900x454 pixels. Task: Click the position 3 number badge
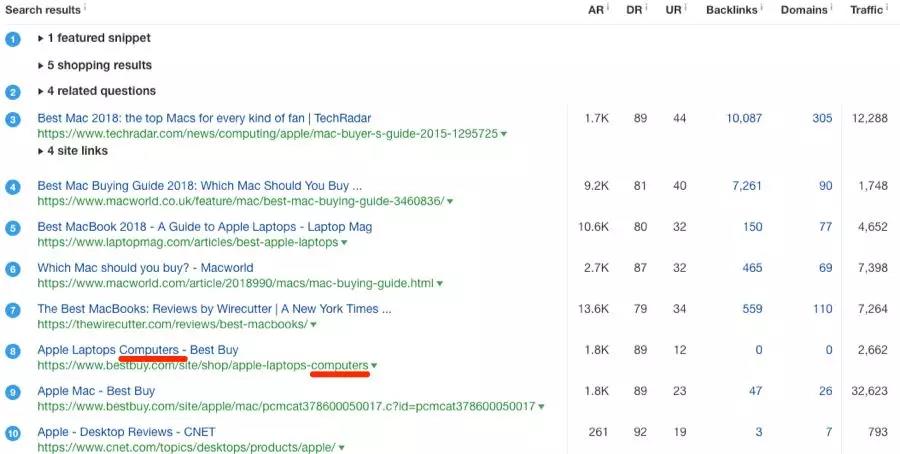pyautogui.click(x=12, y=120)
